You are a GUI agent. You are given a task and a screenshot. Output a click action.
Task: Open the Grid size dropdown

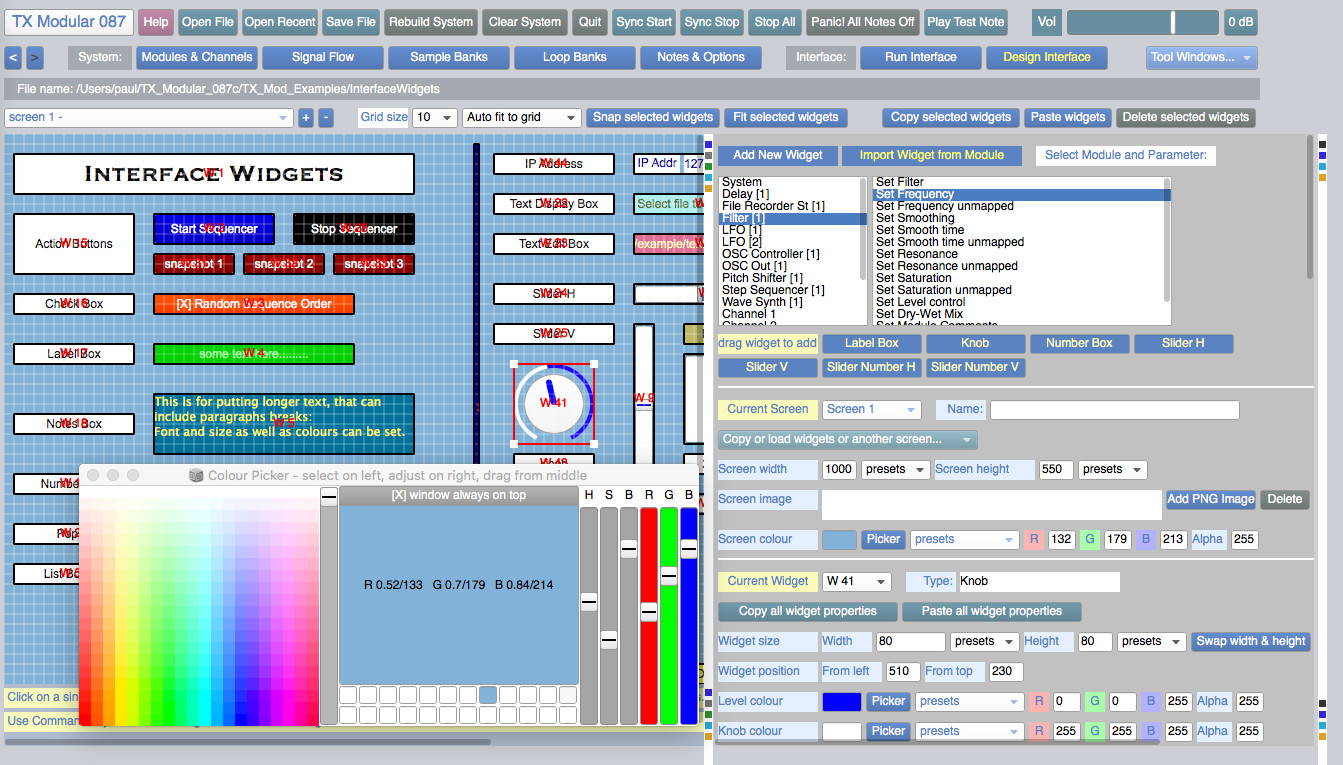pyautogui.click(x=435, y=118)
